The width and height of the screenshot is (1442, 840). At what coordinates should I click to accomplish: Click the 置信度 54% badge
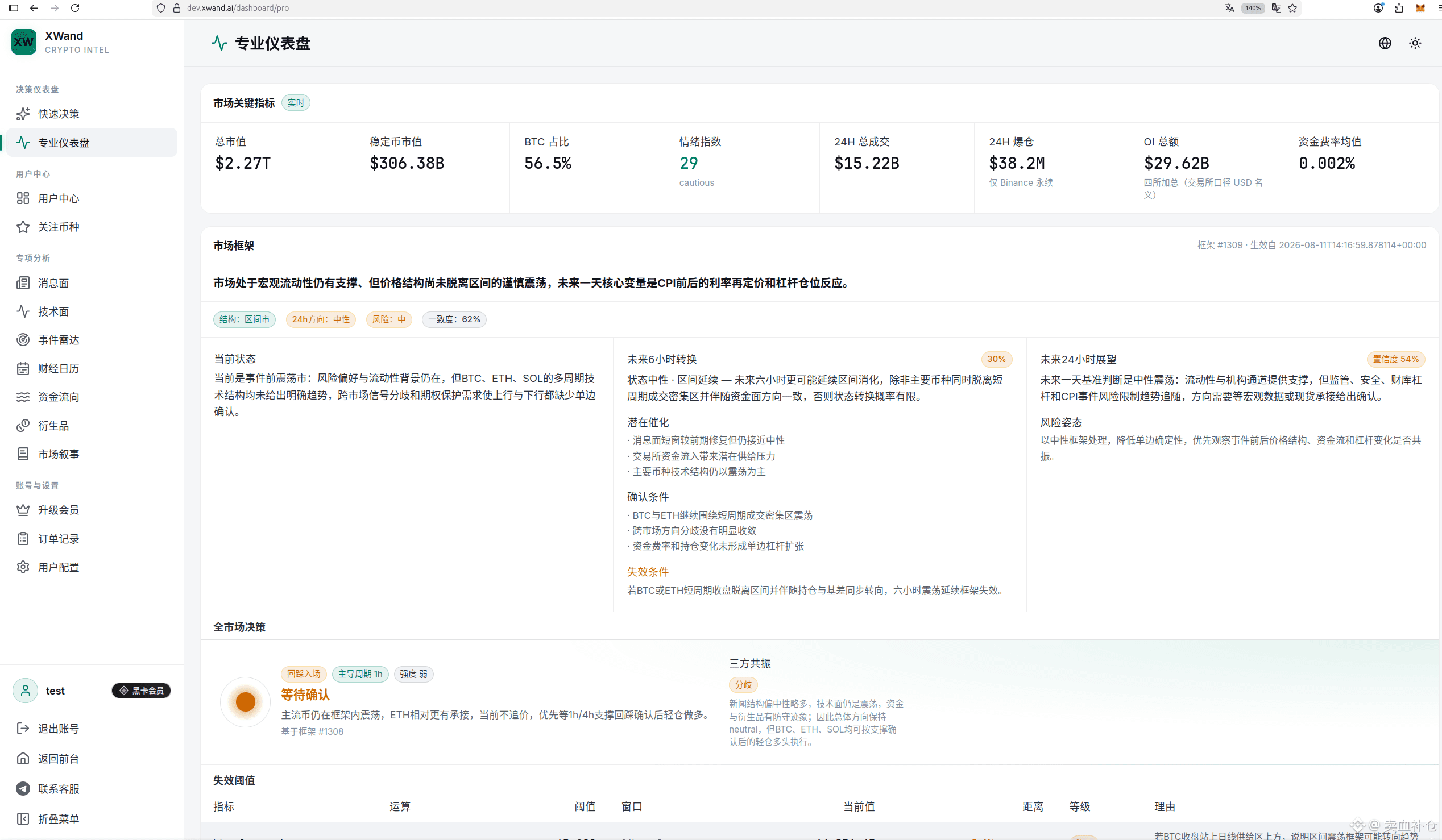[1395, 359]
